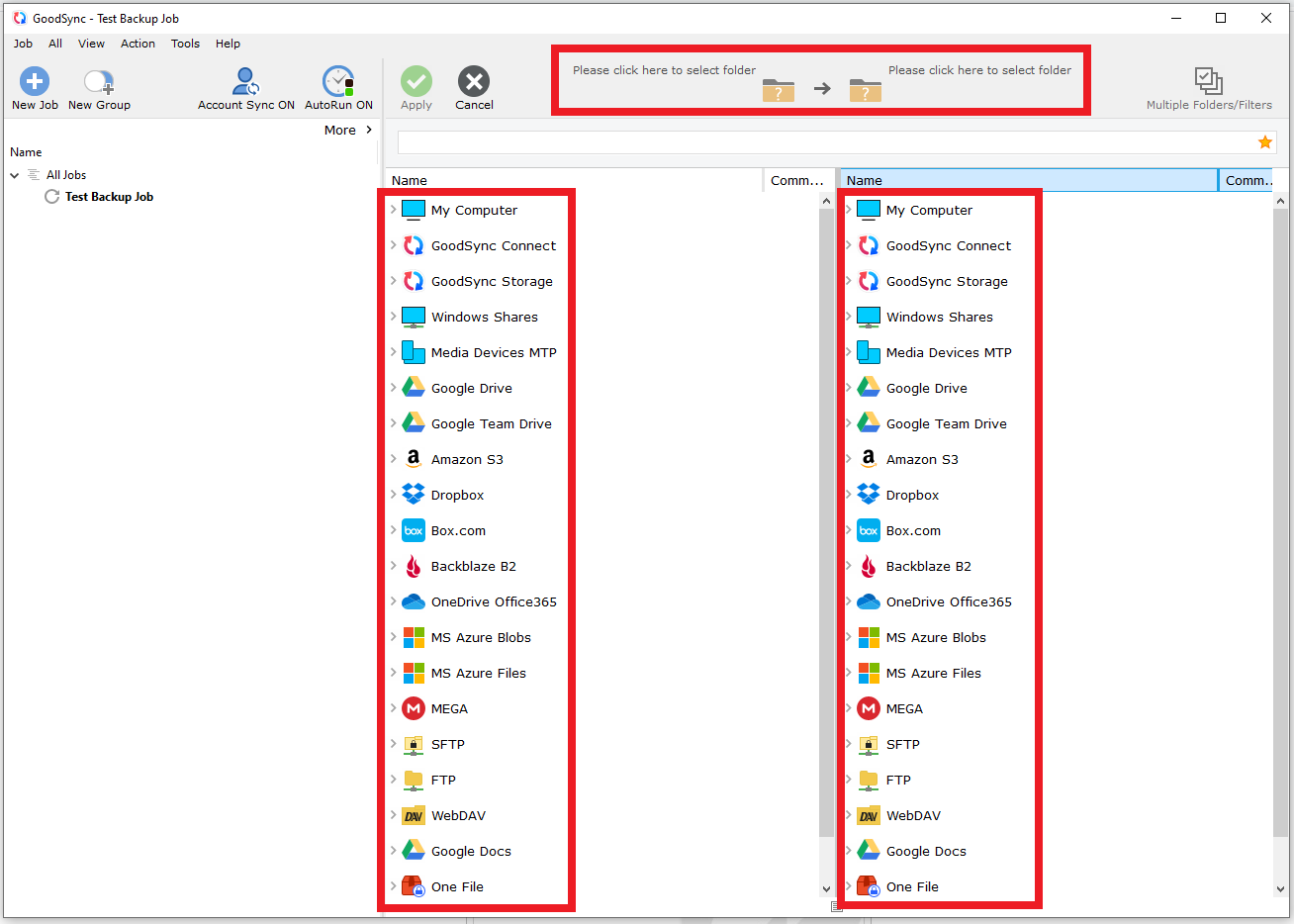The height and width of the screenshot is (924, 1294).
Task: Toggle AutoRun ON
Action: point(338,83)
